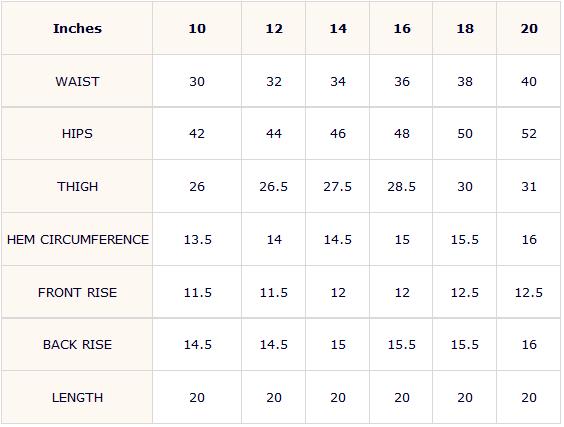Viewport: 564px width, 427px height.
Task: Click the HIPS row label
Action: point(77,133)
